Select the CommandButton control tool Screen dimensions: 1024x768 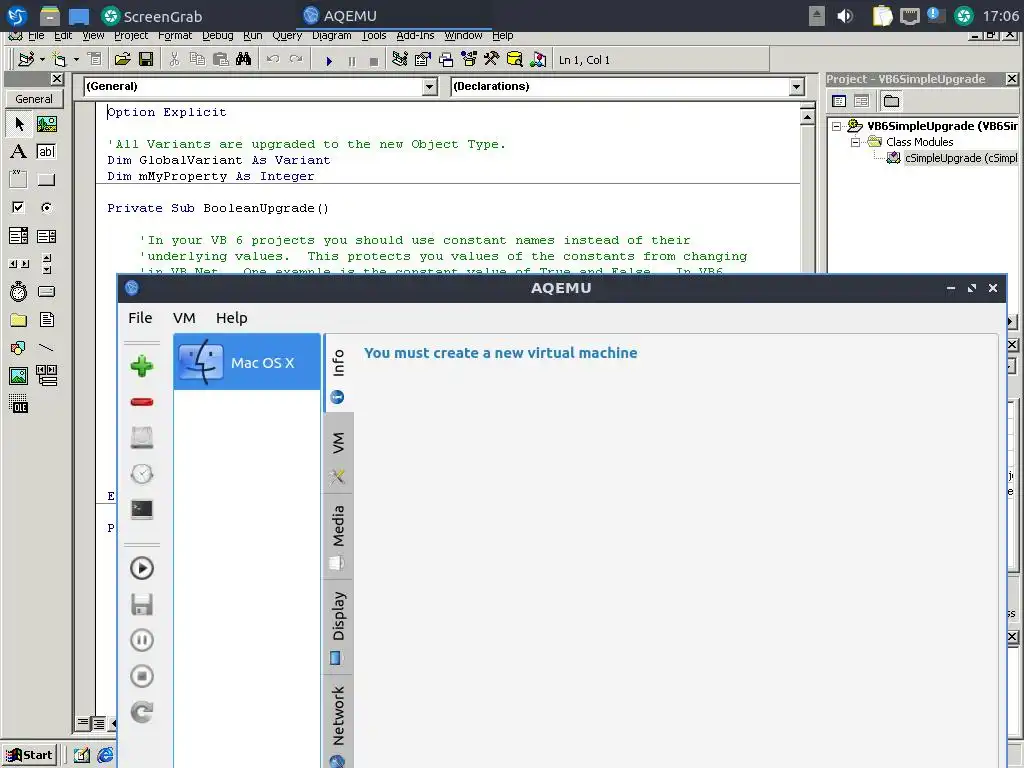46,179
